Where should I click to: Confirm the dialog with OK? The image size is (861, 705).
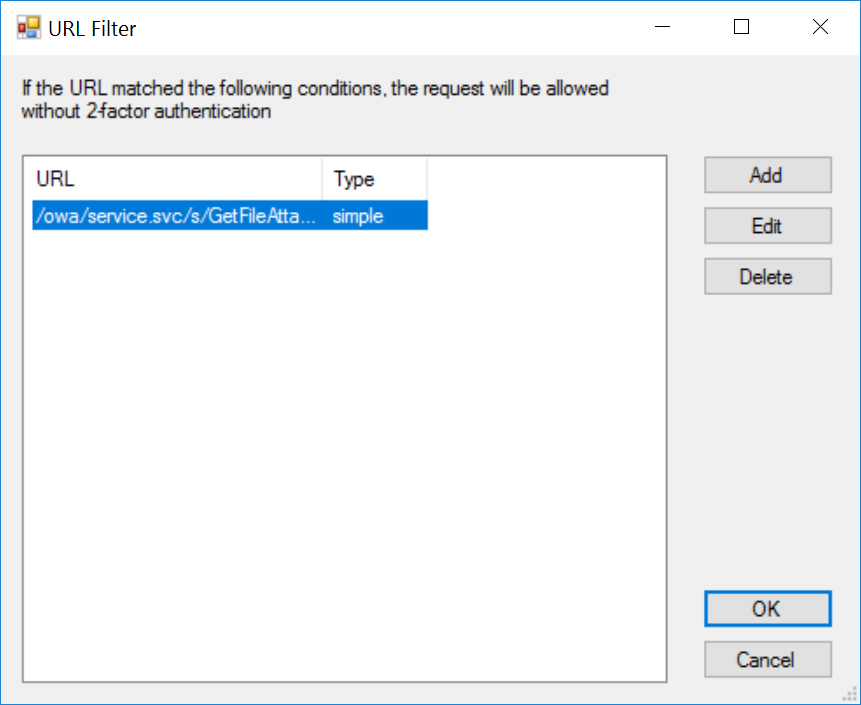click(767, 609)
